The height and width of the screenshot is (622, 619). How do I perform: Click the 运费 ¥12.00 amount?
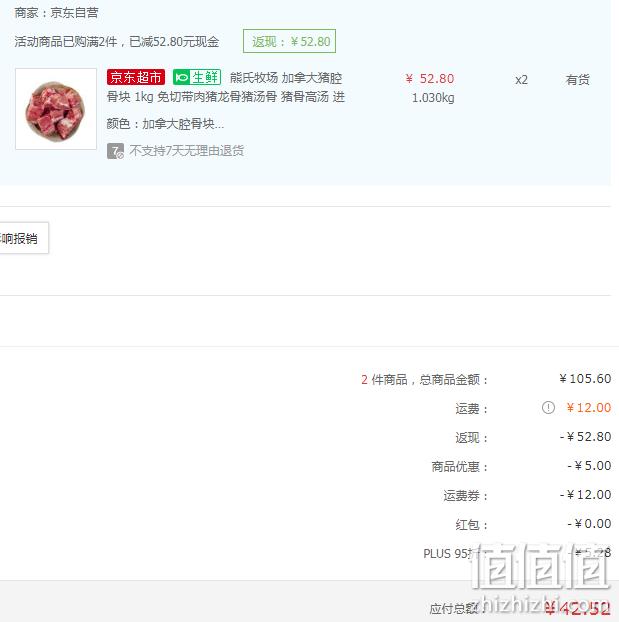589,408
